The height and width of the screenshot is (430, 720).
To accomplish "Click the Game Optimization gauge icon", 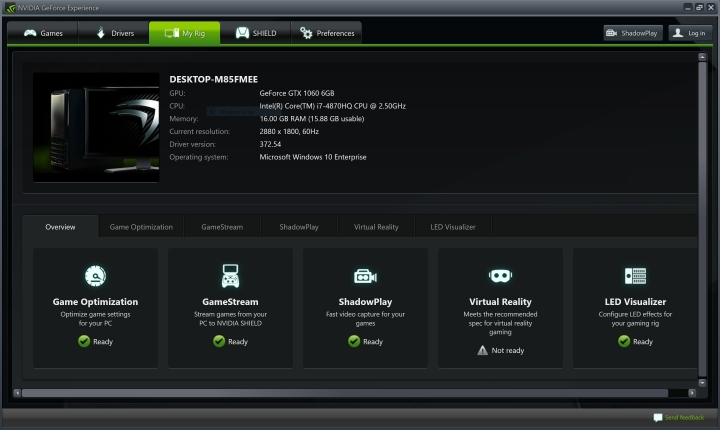I will [96, 276].
